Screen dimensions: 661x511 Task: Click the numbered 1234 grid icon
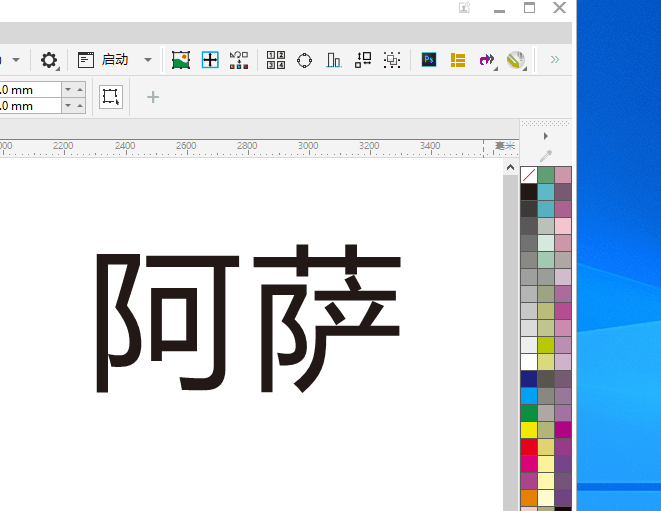(276, 60)
